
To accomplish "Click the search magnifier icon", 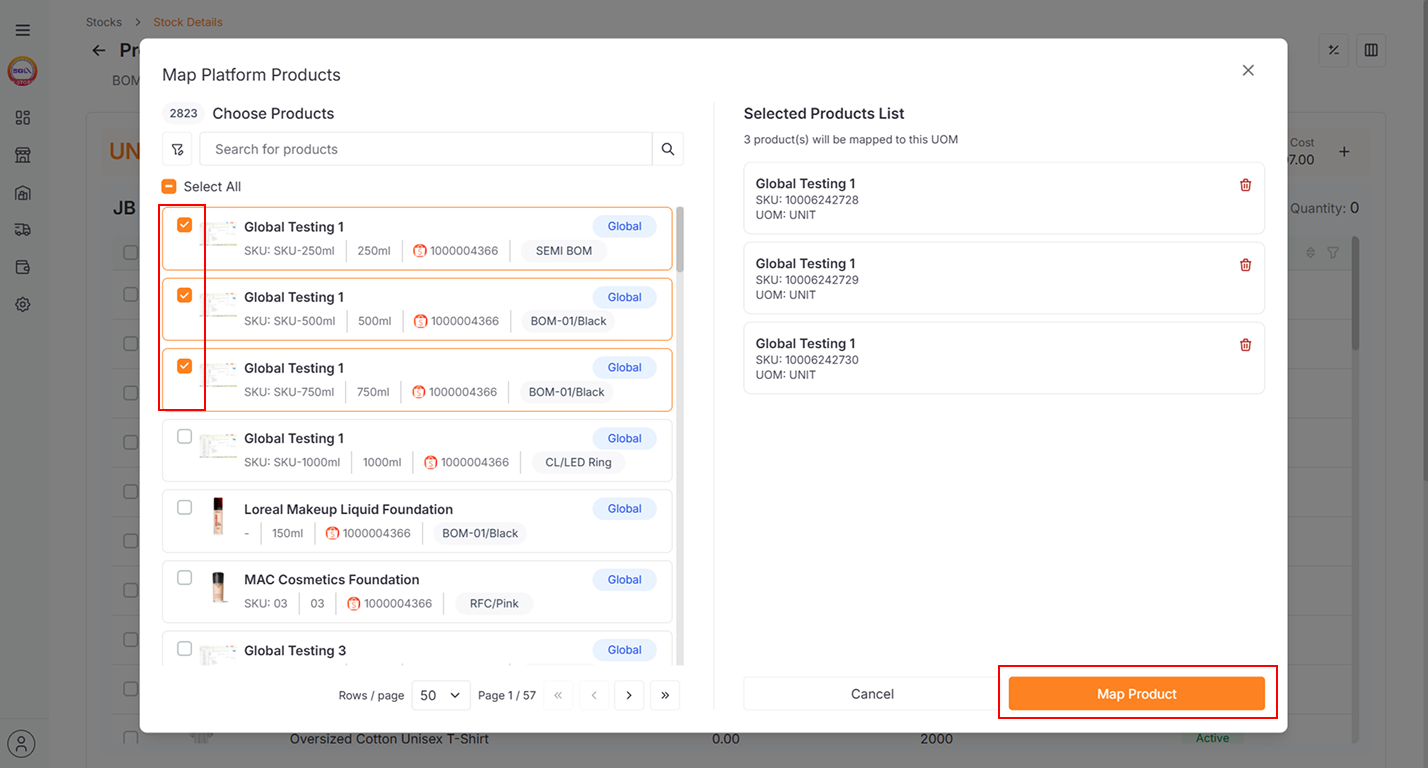I will [667, 149].
